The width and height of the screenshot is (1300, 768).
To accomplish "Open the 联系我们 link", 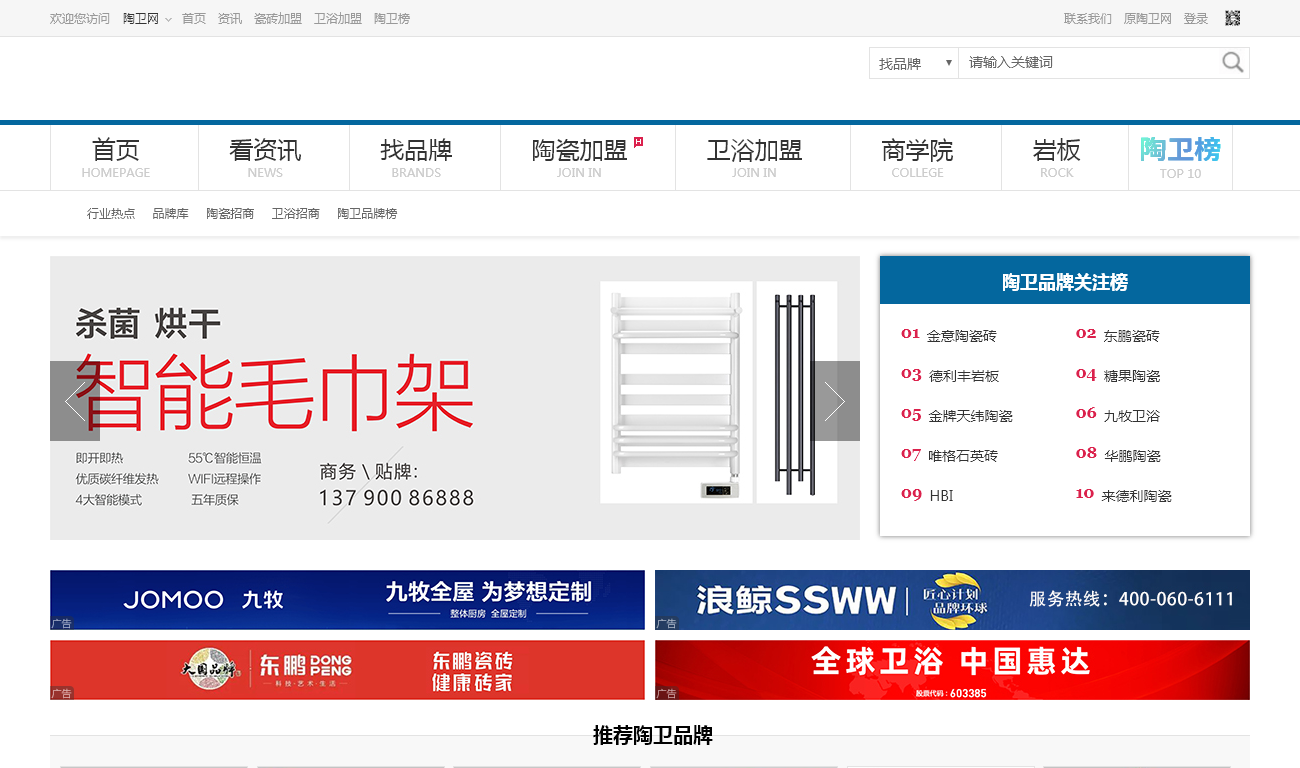I will (x=1088, y=19).
